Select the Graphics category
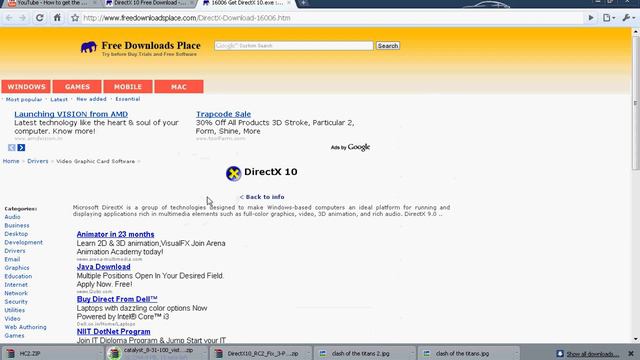The height and width of the screenshot is (360, 640). point(17,268)
